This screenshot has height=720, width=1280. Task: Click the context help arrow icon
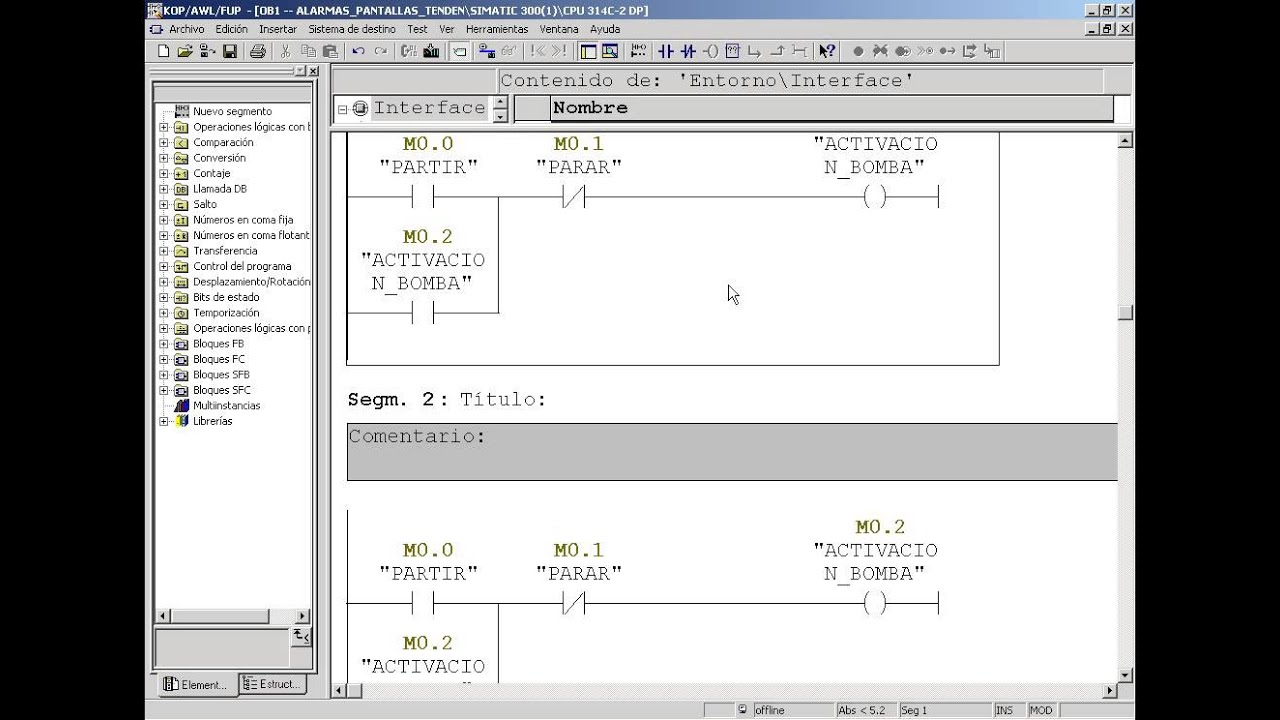click(x=827, y=51)
